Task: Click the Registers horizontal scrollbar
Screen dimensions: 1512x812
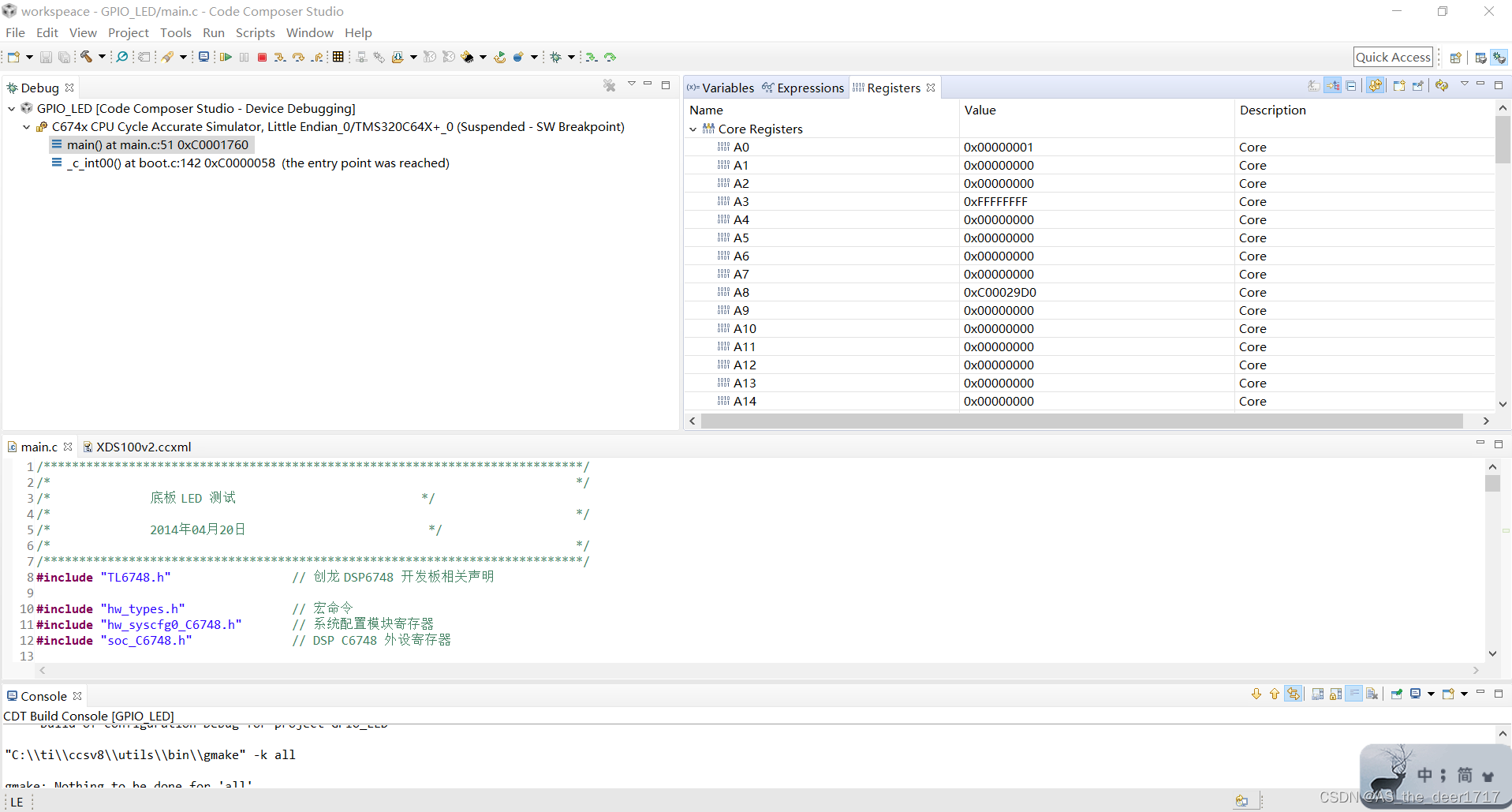Action: point(1081,421)
